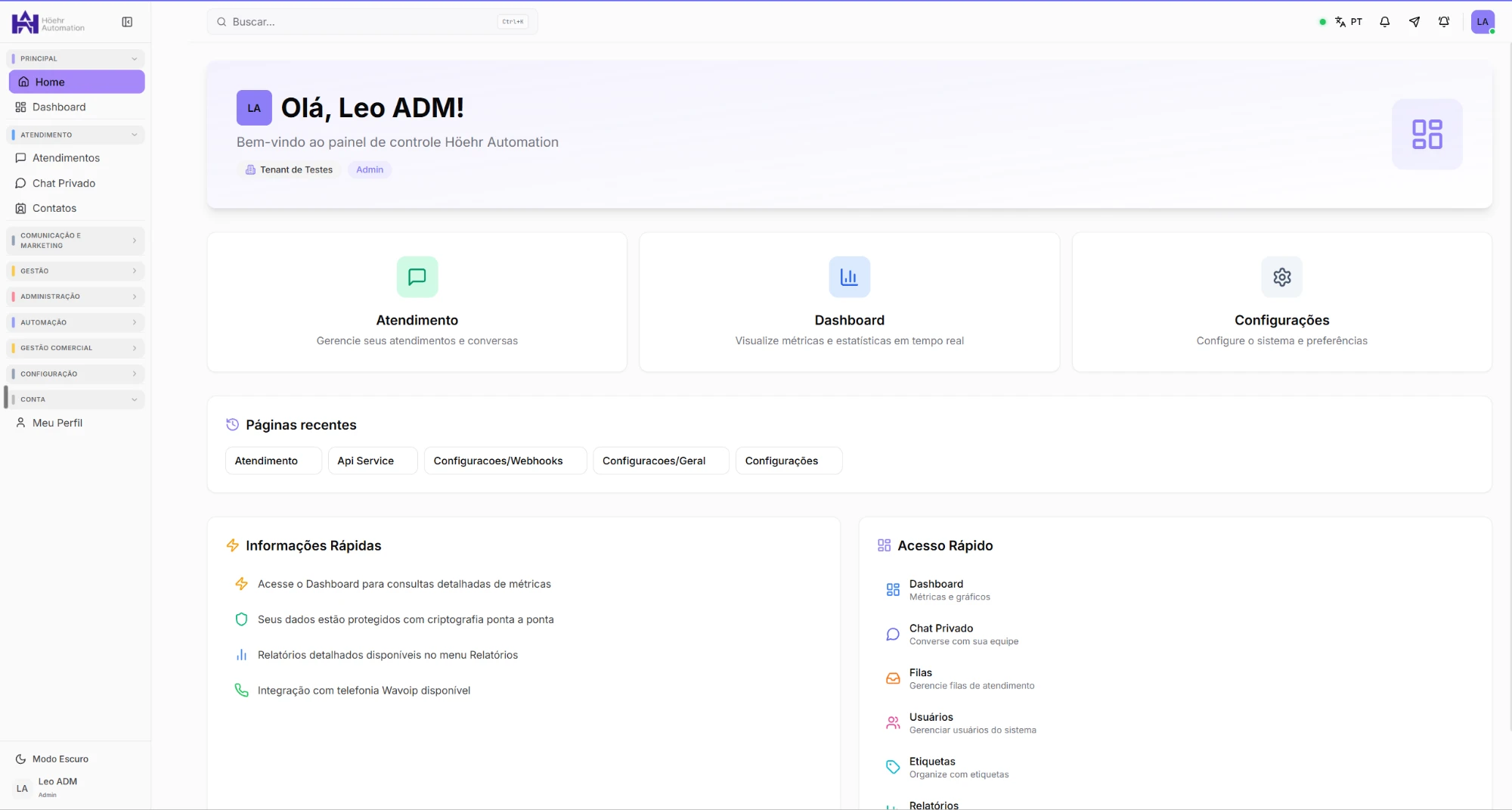
Task: Collapse the PRINCIPAL sidebar section
Action: pos(76,58)
